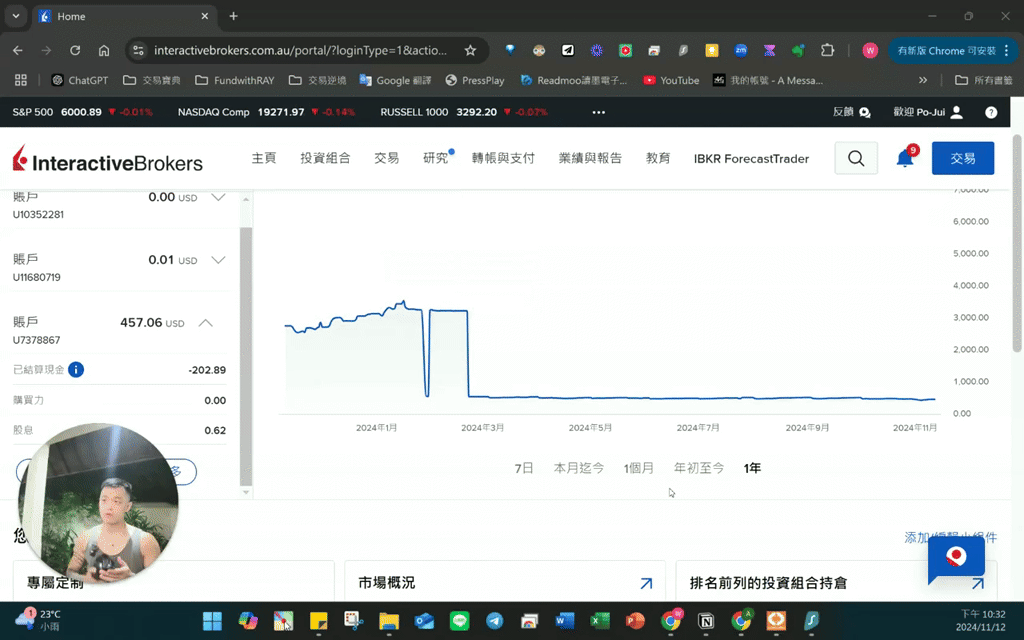
Task: Click the NASDAQ Comp ticker value
Action: (281, 112)
